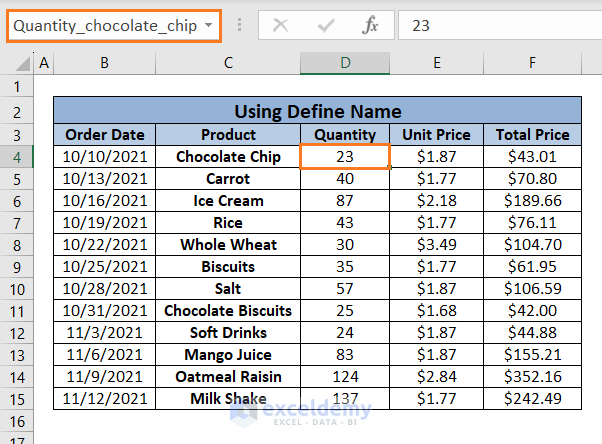Select the Total Price cell $352.16

(532, 376)
